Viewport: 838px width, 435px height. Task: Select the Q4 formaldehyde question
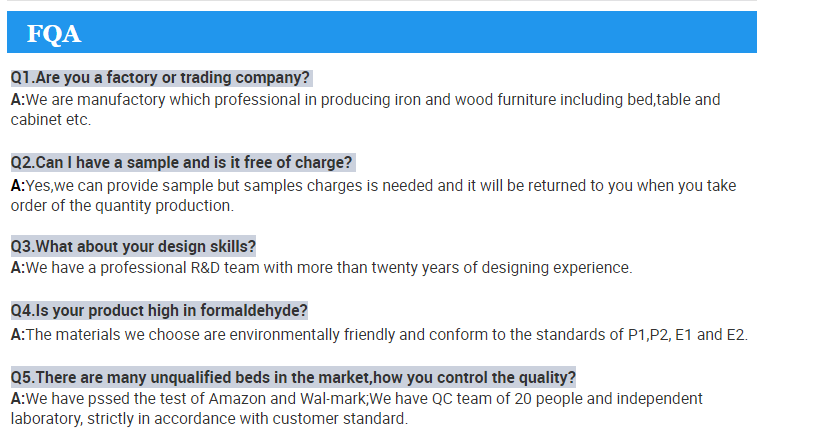pyautogui.click(x=159, y=310)
